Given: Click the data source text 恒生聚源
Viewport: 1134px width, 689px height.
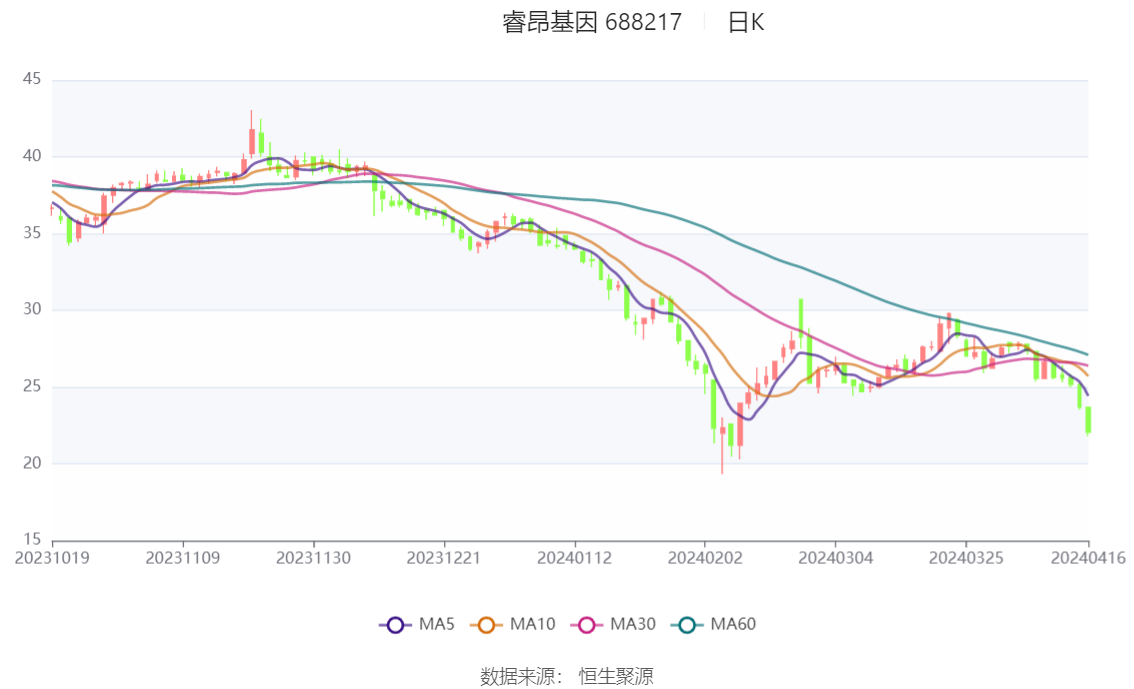Looking at the screenshot, I should (616, 677).
